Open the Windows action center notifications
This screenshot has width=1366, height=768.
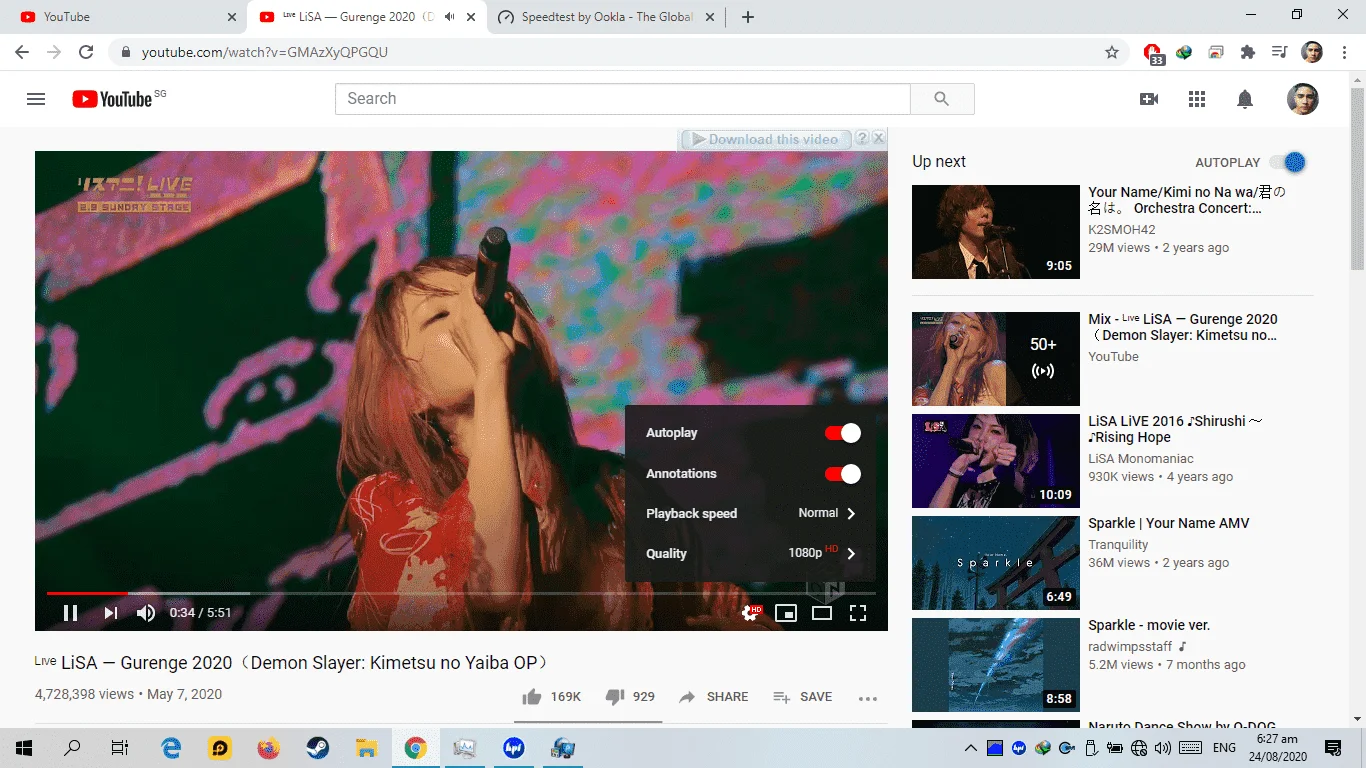coord(1333,748)
